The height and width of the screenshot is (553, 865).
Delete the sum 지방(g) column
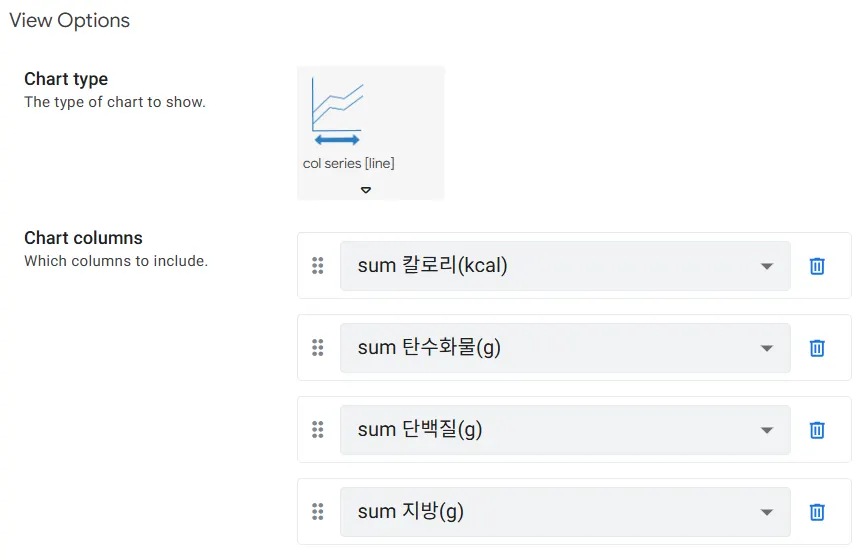(817, 512)
